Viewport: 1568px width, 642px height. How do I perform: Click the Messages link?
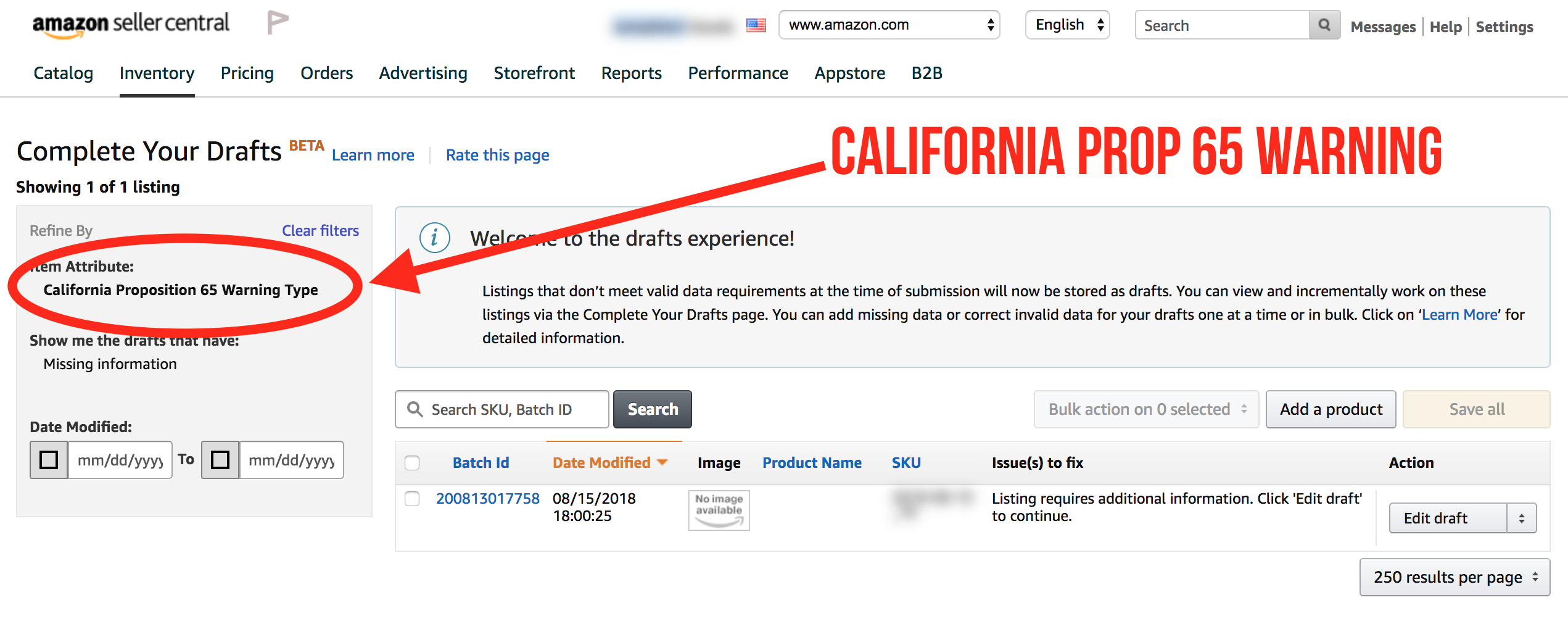(1383, 27)
